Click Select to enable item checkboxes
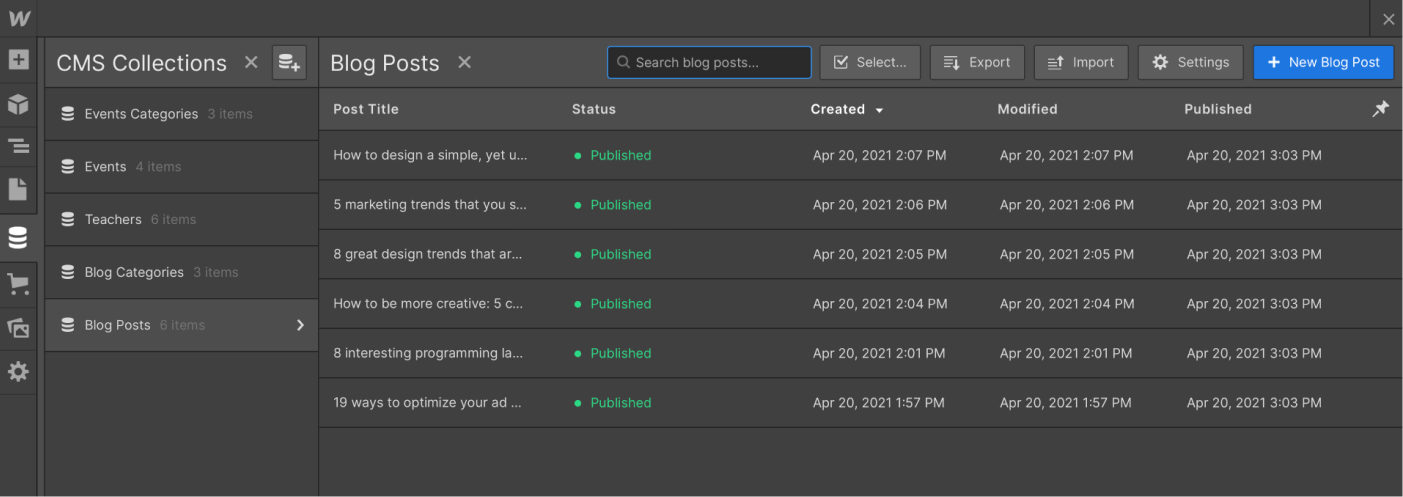This screenshot has width=1403, height=497. point(870,62)
